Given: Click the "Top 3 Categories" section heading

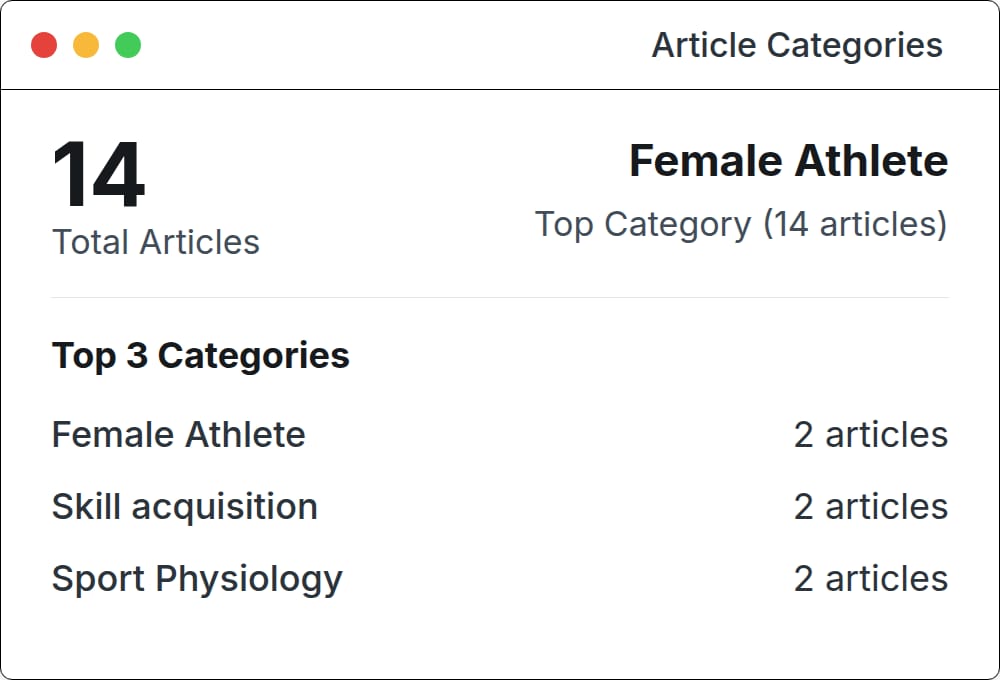Looking at the screenshot, I should (200, 355).
